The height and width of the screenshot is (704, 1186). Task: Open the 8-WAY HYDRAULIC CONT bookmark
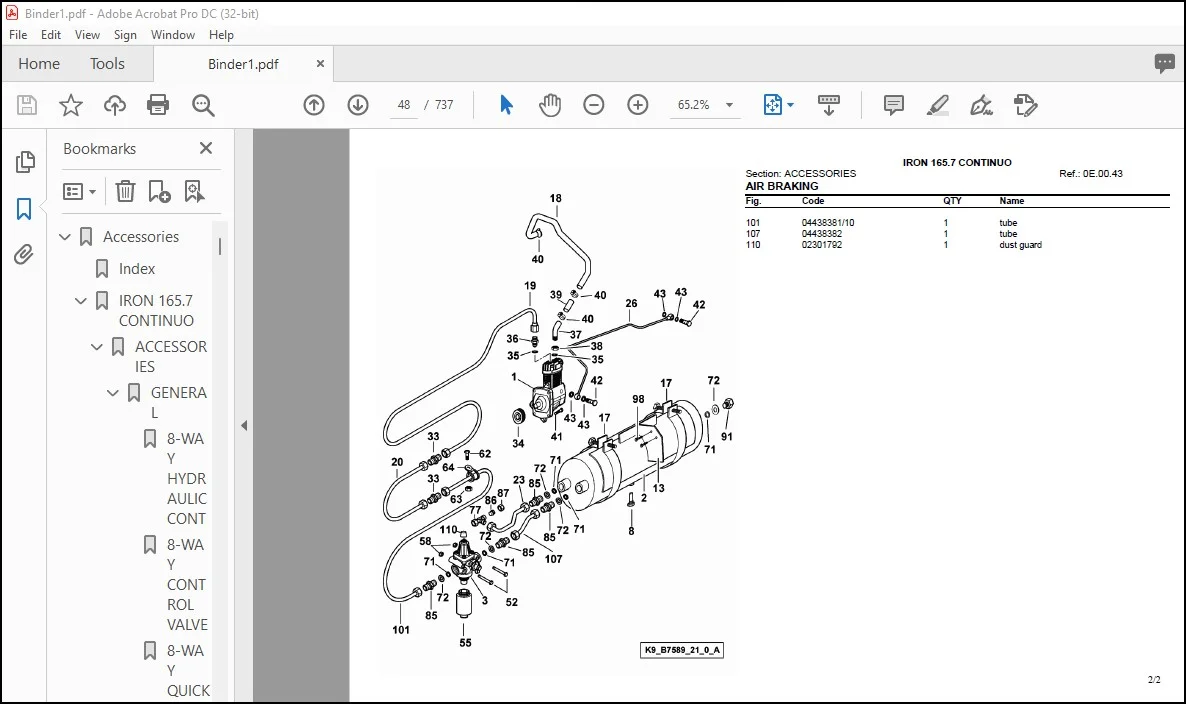coord(187,479)
